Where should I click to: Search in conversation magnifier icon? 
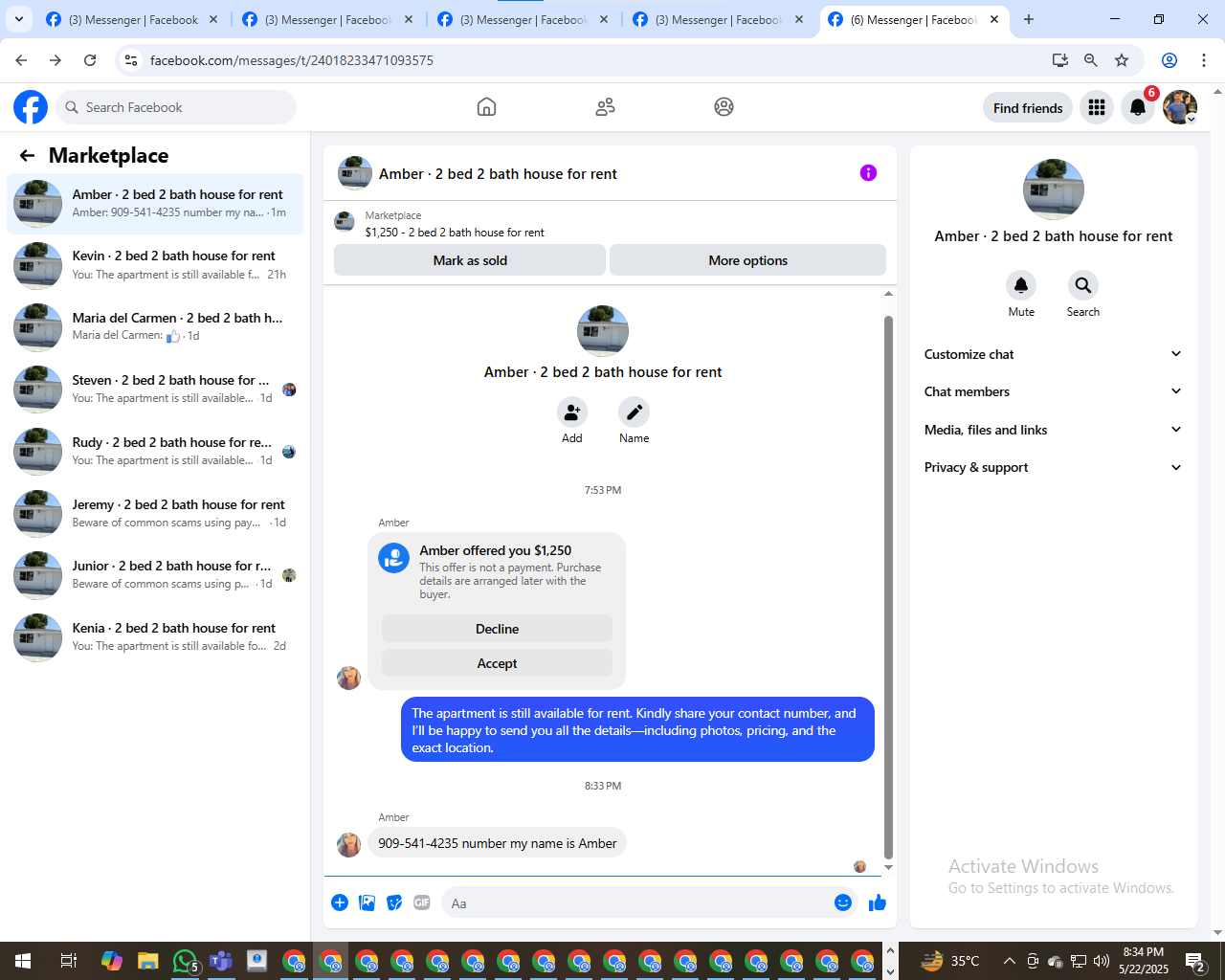coord(1082,285)
